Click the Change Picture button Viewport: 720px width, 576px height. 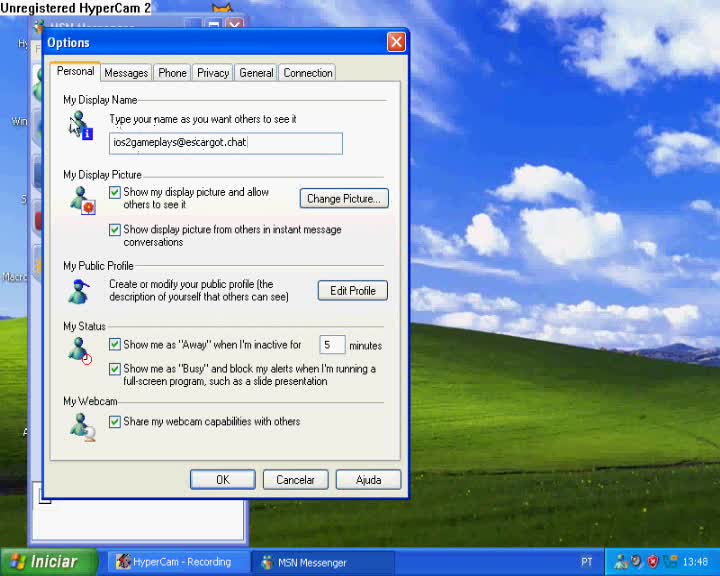(x=344, y=199)
